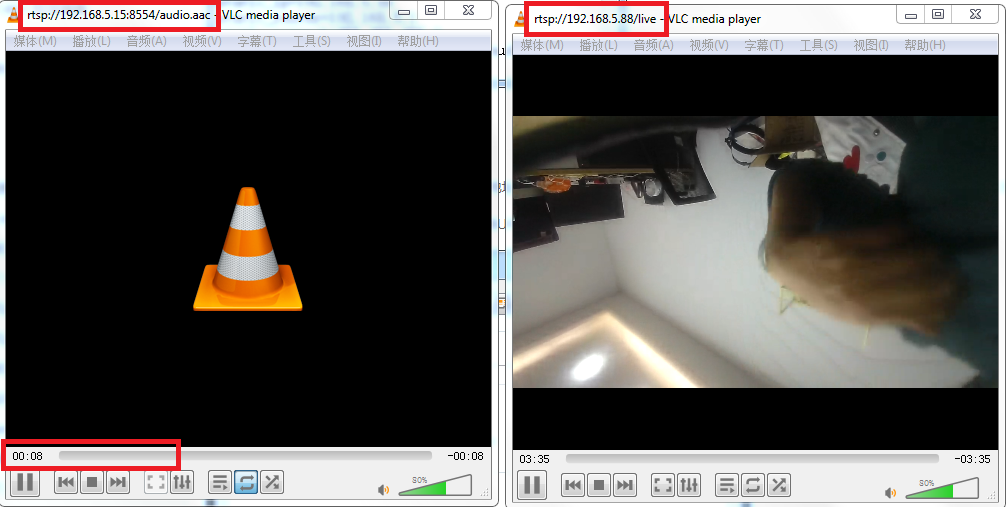Click elapsed time 00:08 in audio.aac window

tap(28, 456)
